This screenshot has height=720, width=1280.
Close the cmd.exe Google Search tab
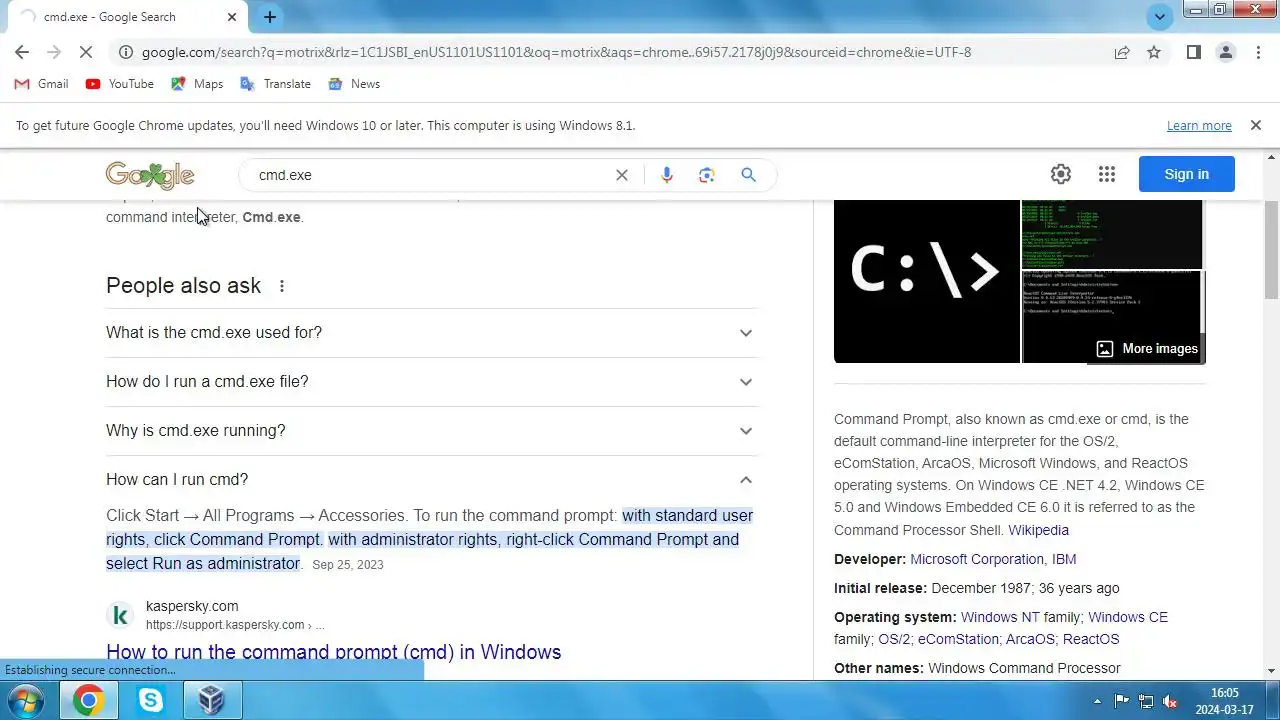coord(232,17)
